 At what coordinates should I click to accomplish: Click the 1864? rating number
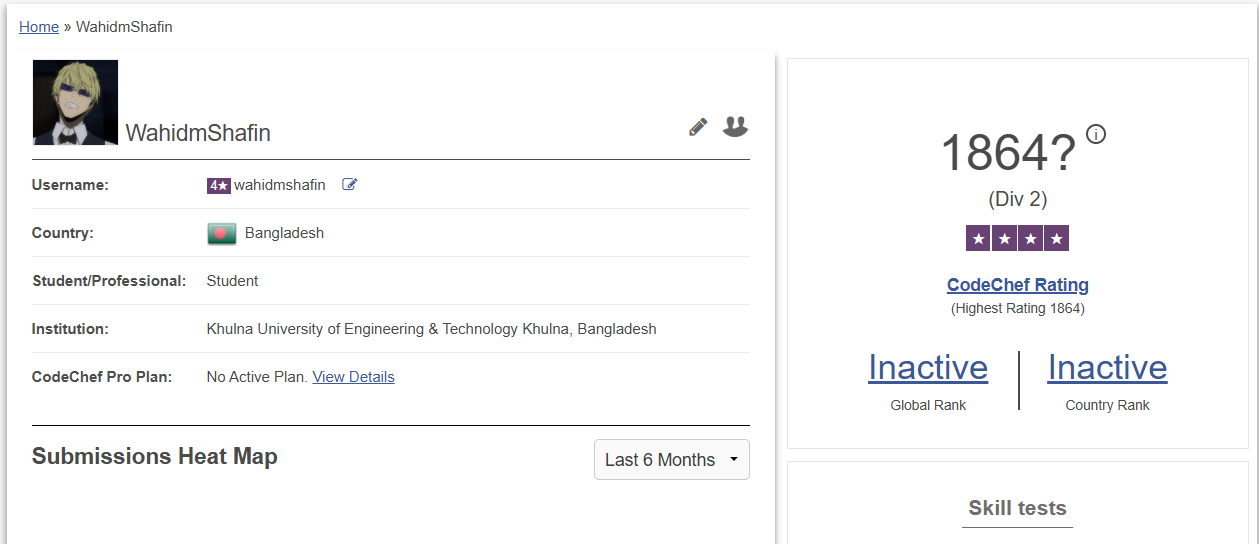(1007, 153)
